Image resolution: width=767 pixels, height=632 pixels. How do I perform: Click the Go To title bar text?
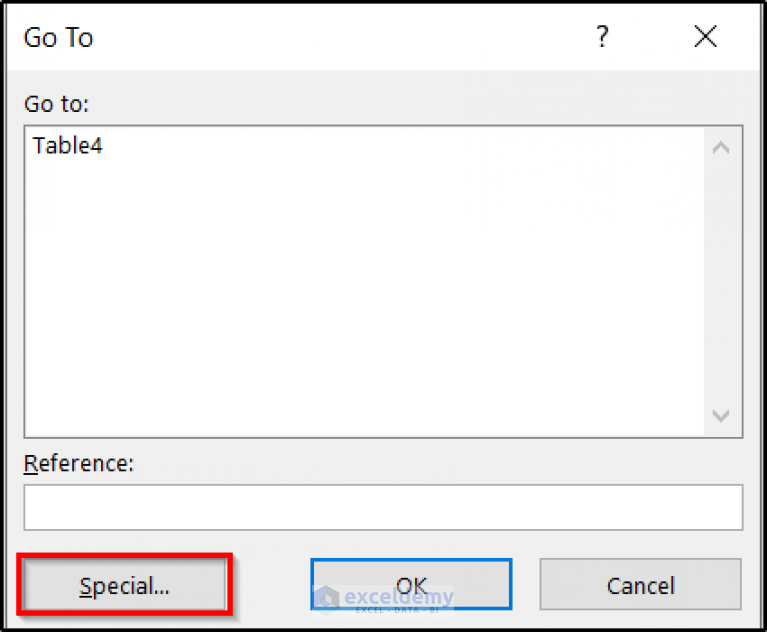click(x=58, y=38)
